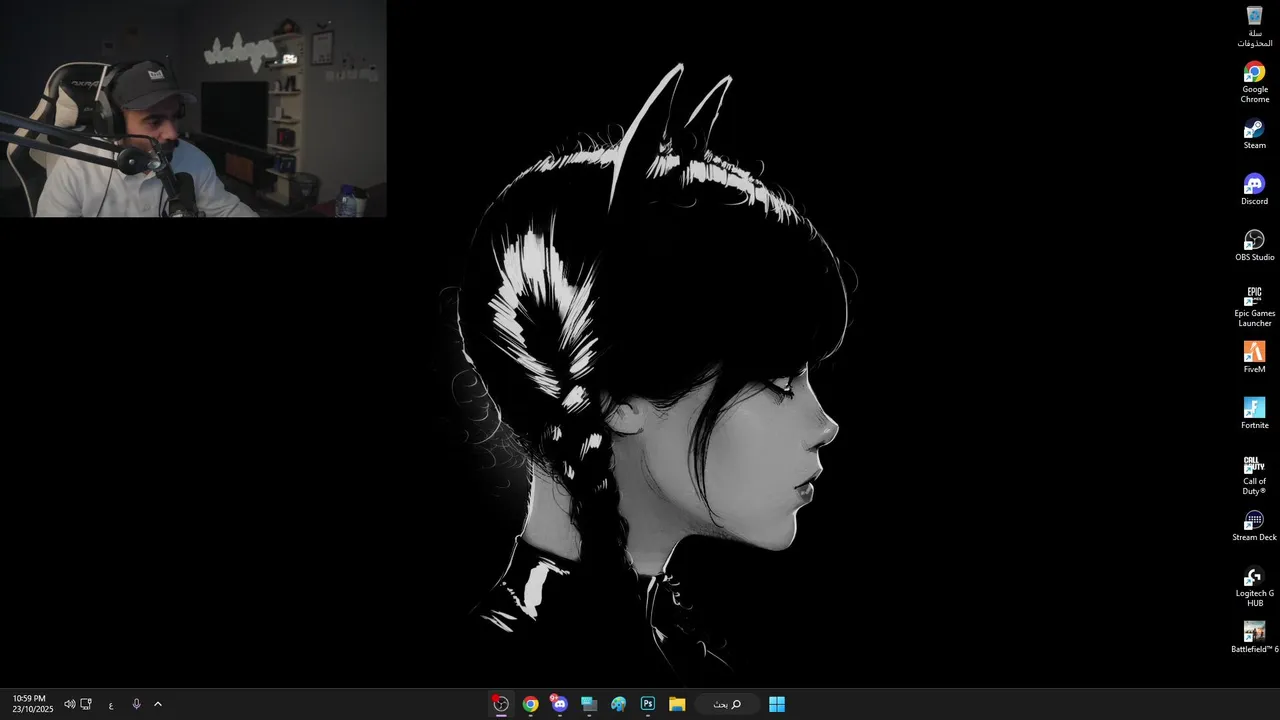Open the color palette app in the taskbar
This screenshot has width=1280, height=720.
coord(618,704)
